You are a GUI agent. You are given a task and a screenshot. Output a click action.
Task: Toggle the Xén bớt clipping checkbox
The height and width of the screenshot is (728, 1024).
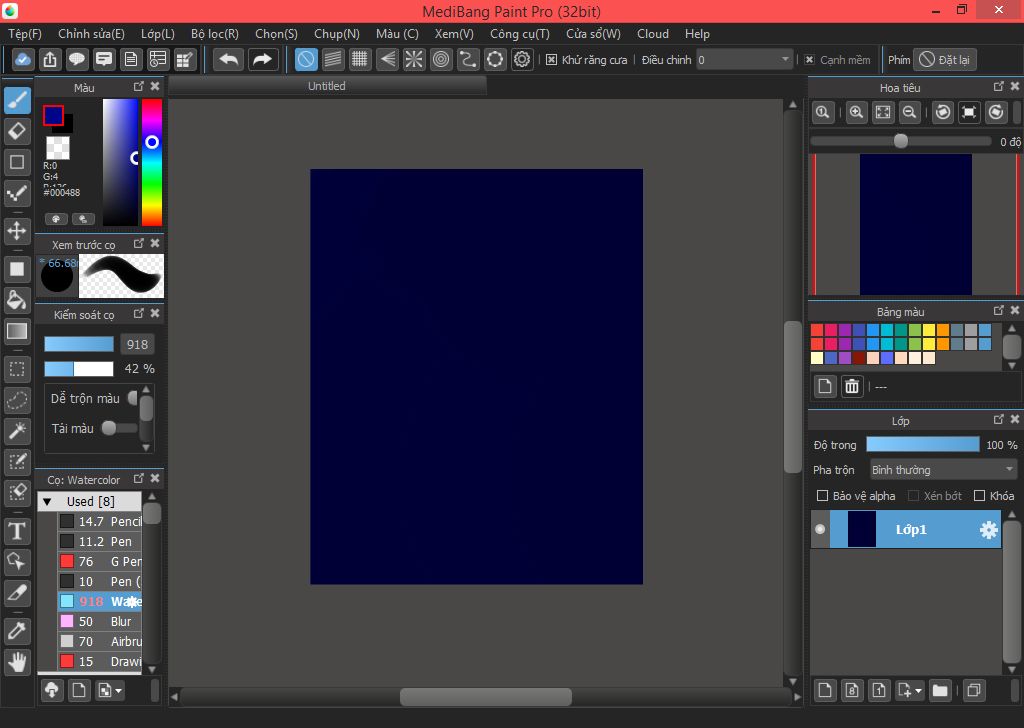pyautogui.click(x=914, y=496)
